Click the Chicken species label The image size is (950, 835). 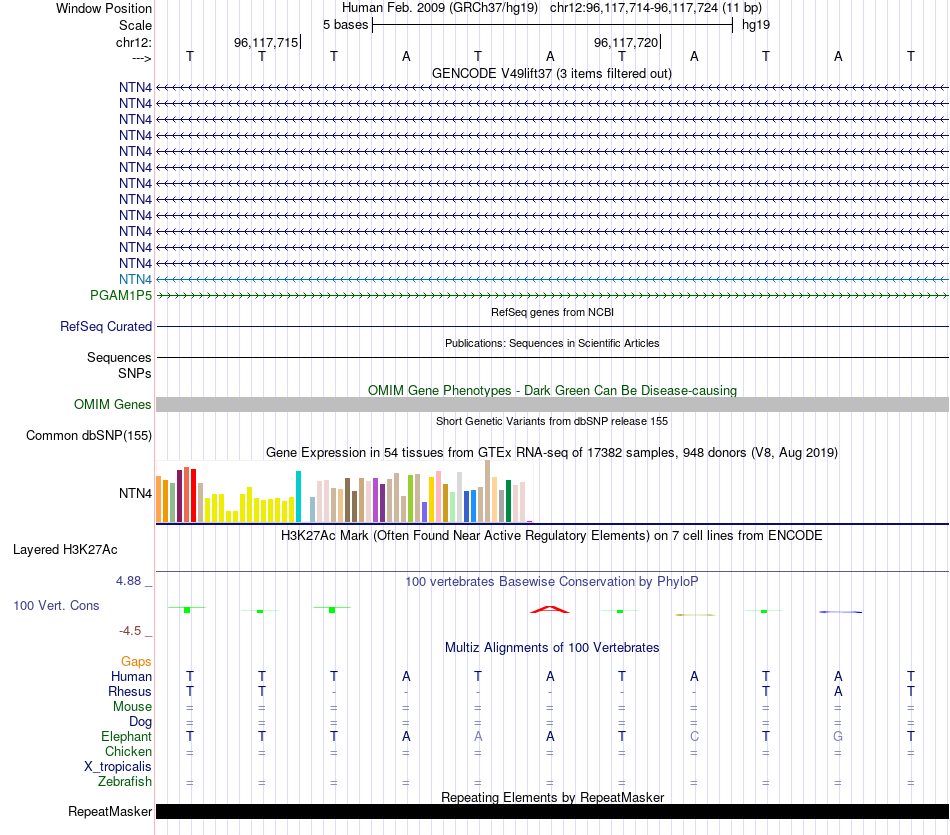(128, 751)
